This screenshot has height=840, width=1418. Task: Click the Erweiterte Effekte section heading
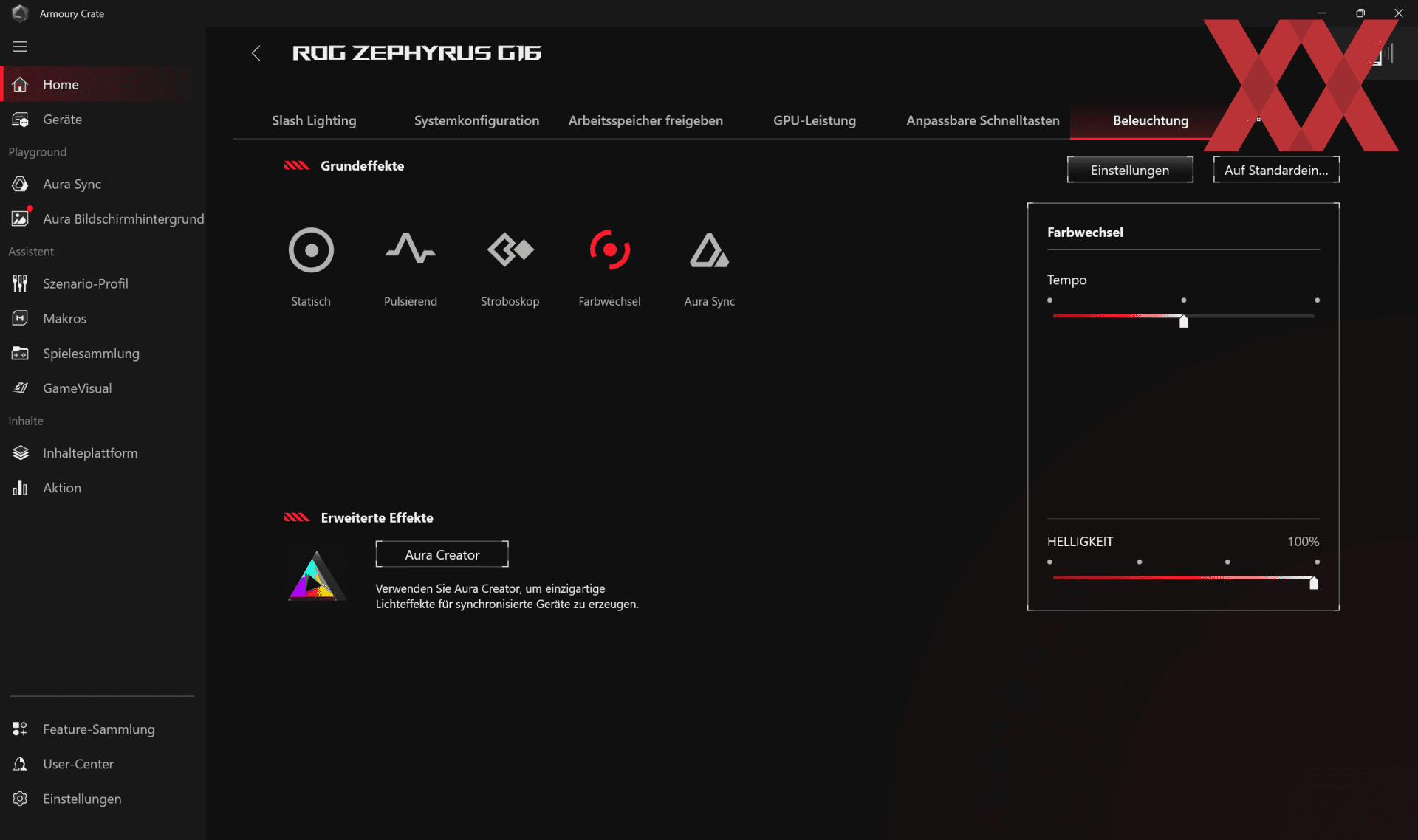(377, 518)
